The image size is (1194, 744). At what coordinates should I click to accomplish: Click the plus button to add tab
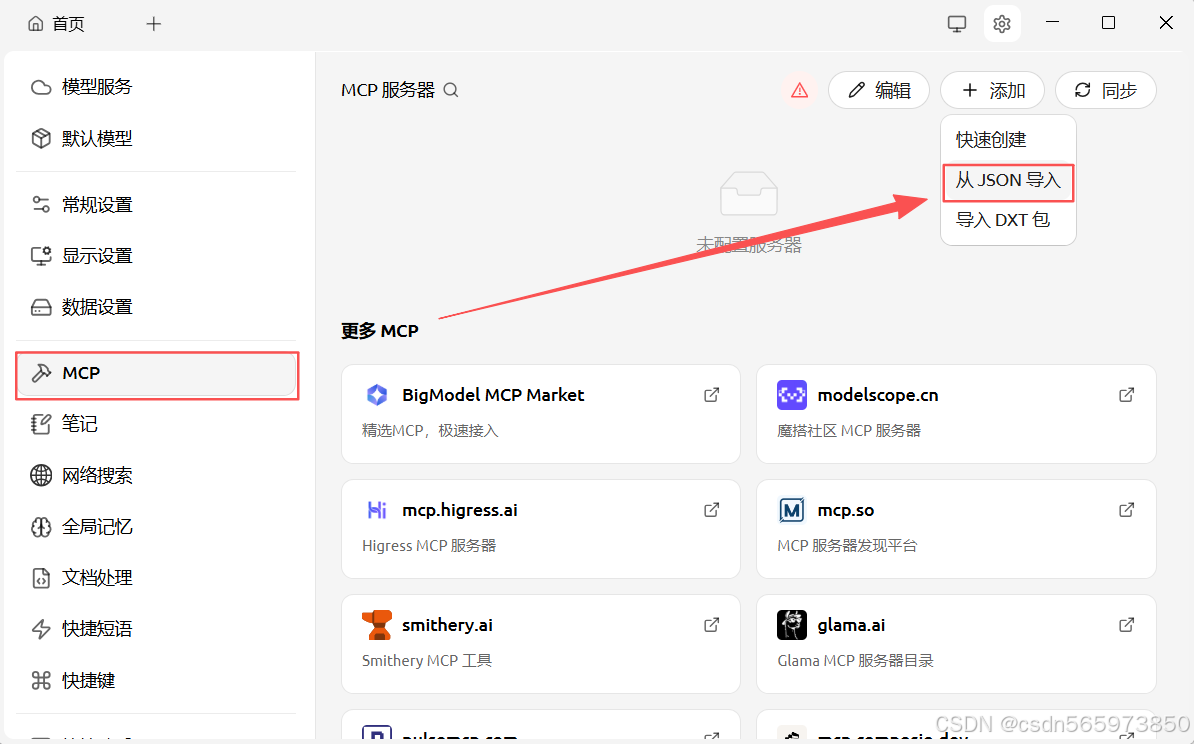tap(154, 24)
